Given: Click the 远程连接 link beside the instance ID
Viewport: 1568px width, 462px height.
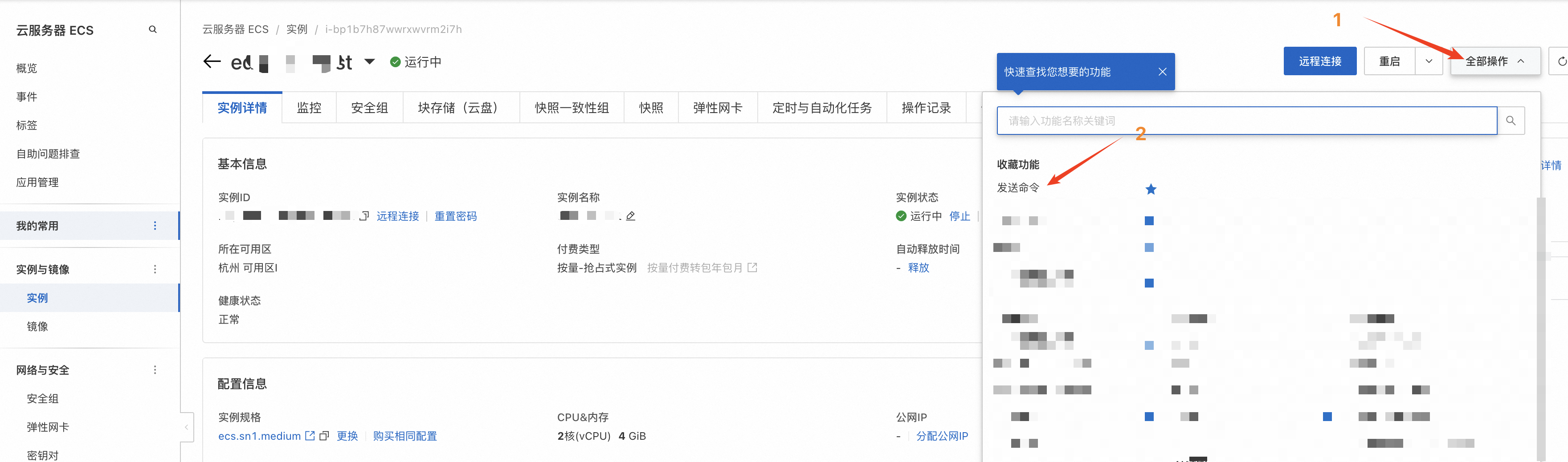Looking at the screenshot, I should pyautogui.click(x=397, y=216).
